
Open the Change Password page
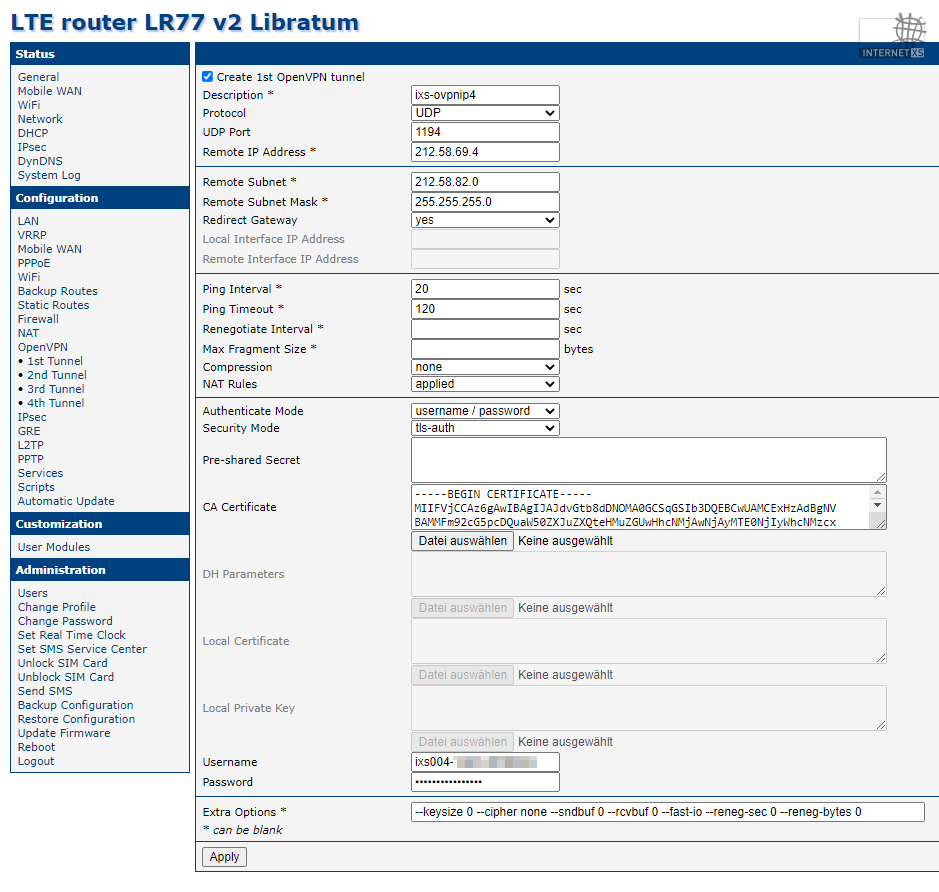[x=65, y=621]
